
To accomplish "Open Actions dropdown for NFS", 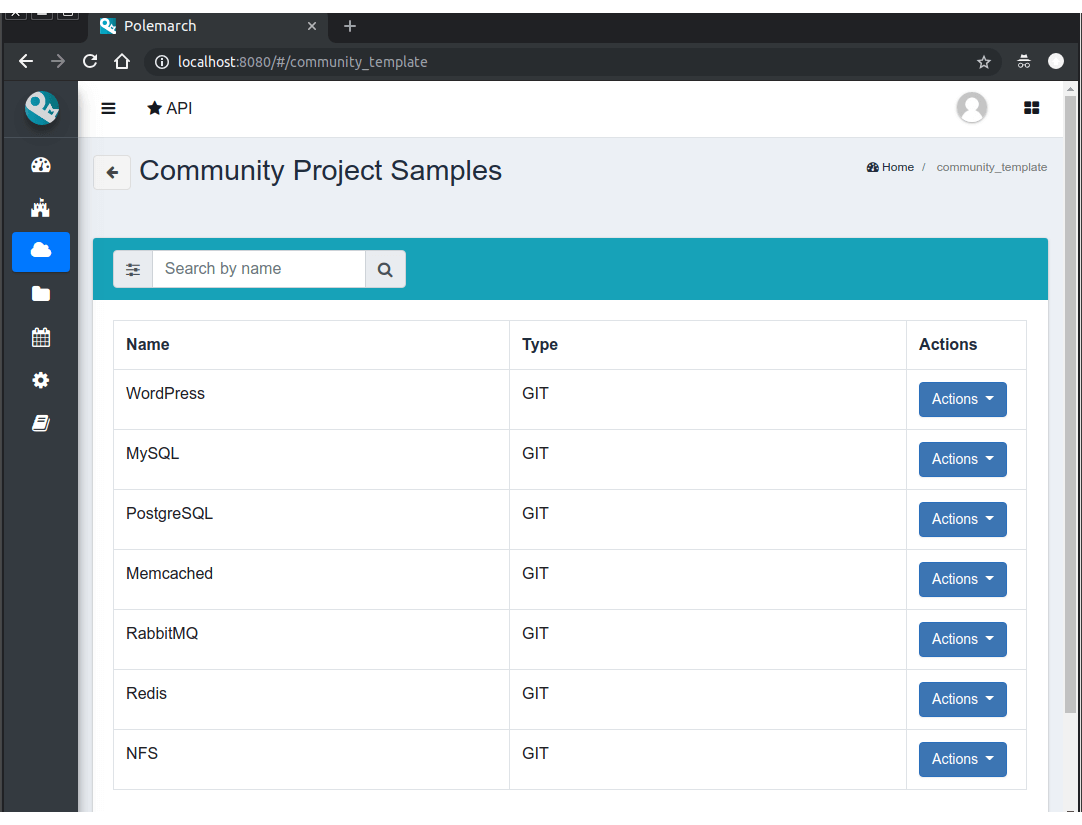I will (x=963, y=759).
